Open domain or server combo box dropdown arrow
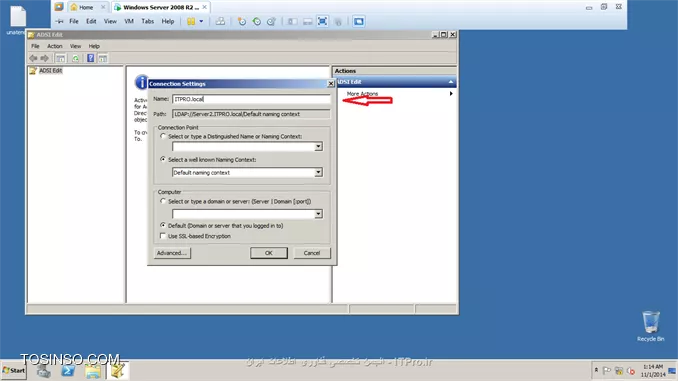The image size is (678, 381). (x=318, y=214)
